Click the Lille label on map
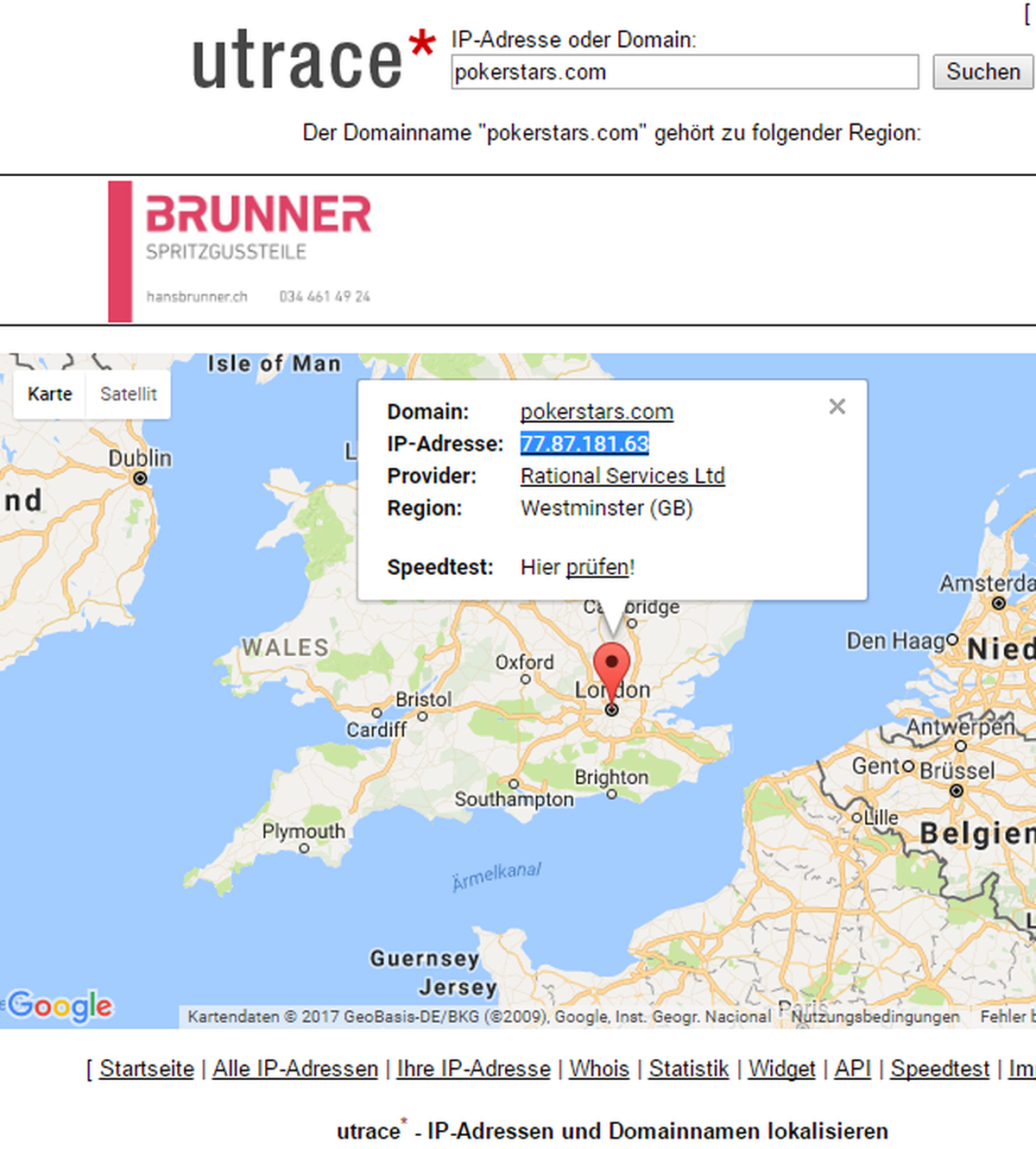Screen dimensions: 1036x1149 881,817
